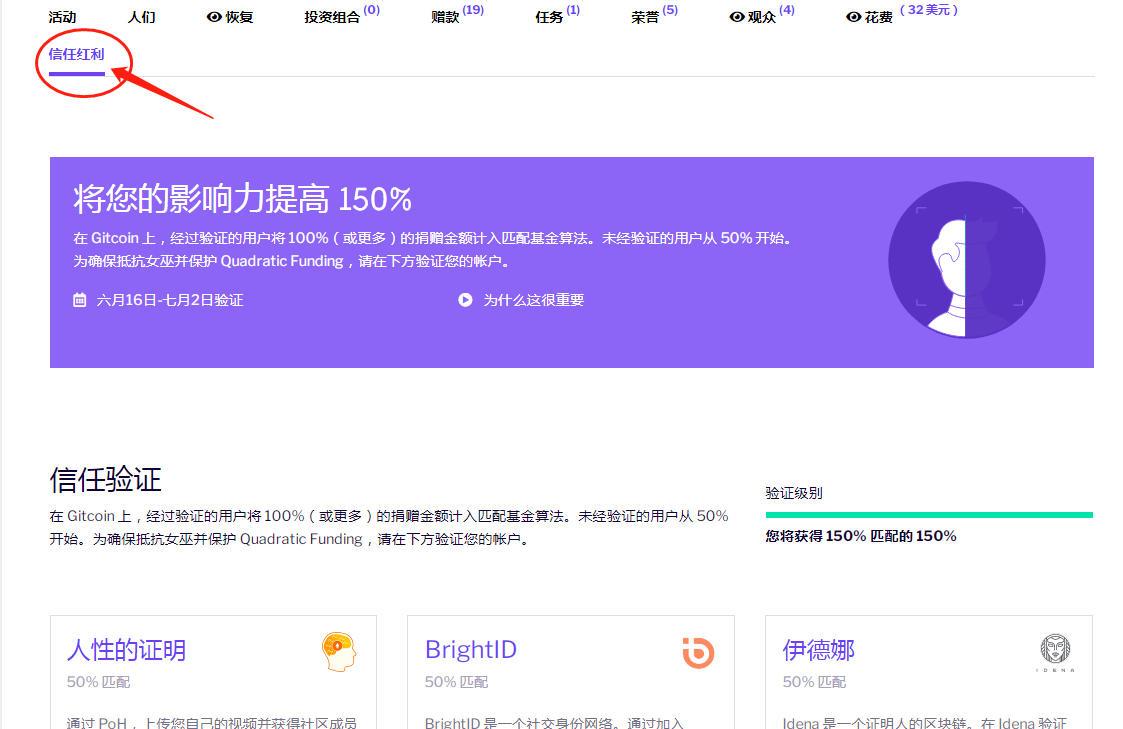Click the play icon beside 为什么这很重要
The image size is (1123, 729).
click(x=466, y=300)
